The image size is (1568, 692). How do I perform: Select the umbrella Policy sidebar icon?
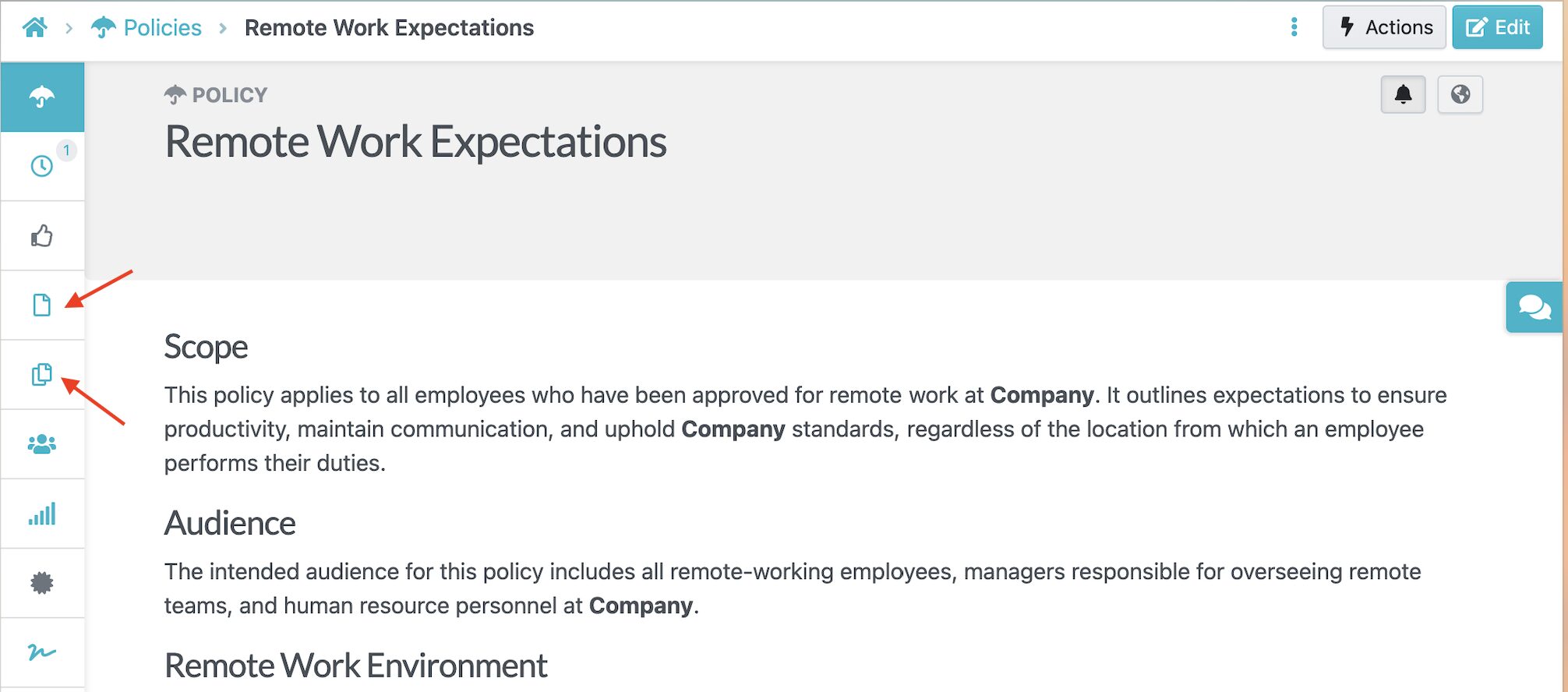pyautogui.click(x=42, y=97)
